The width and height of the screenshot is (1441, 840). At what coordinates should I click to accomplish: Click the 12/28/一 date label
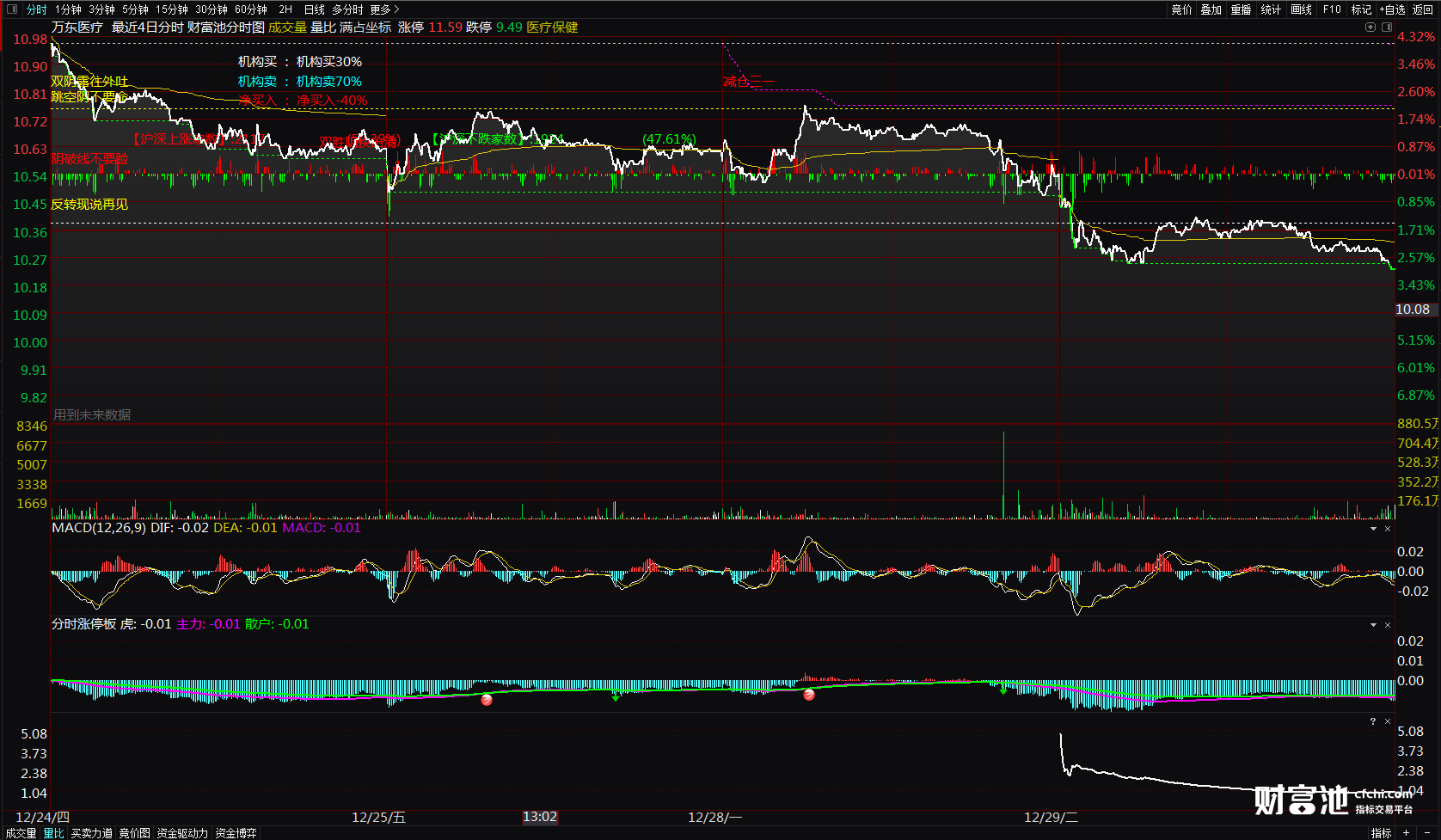tap(714, 817)
